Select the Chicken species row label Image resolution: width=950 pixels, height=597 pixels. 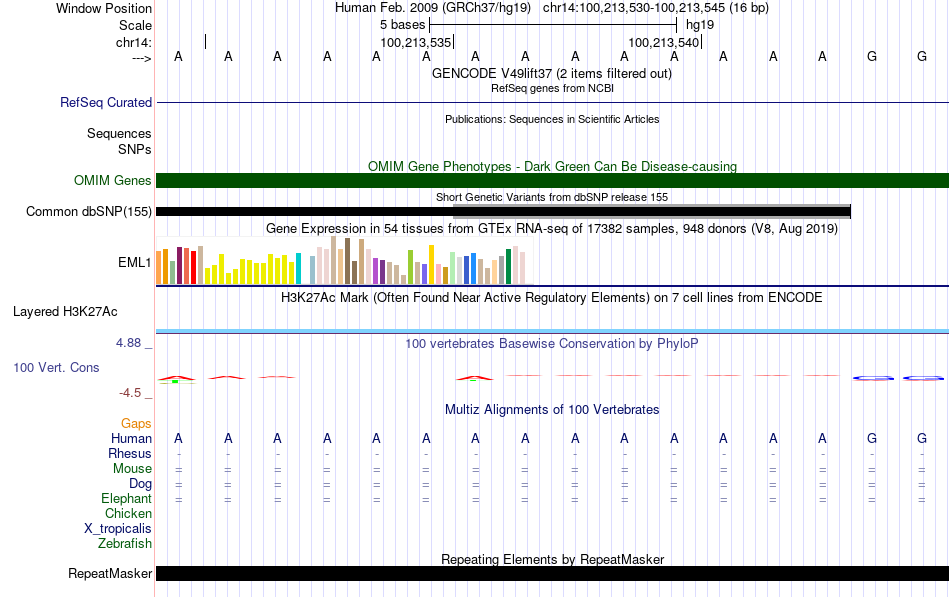click(x=128, y=513)
